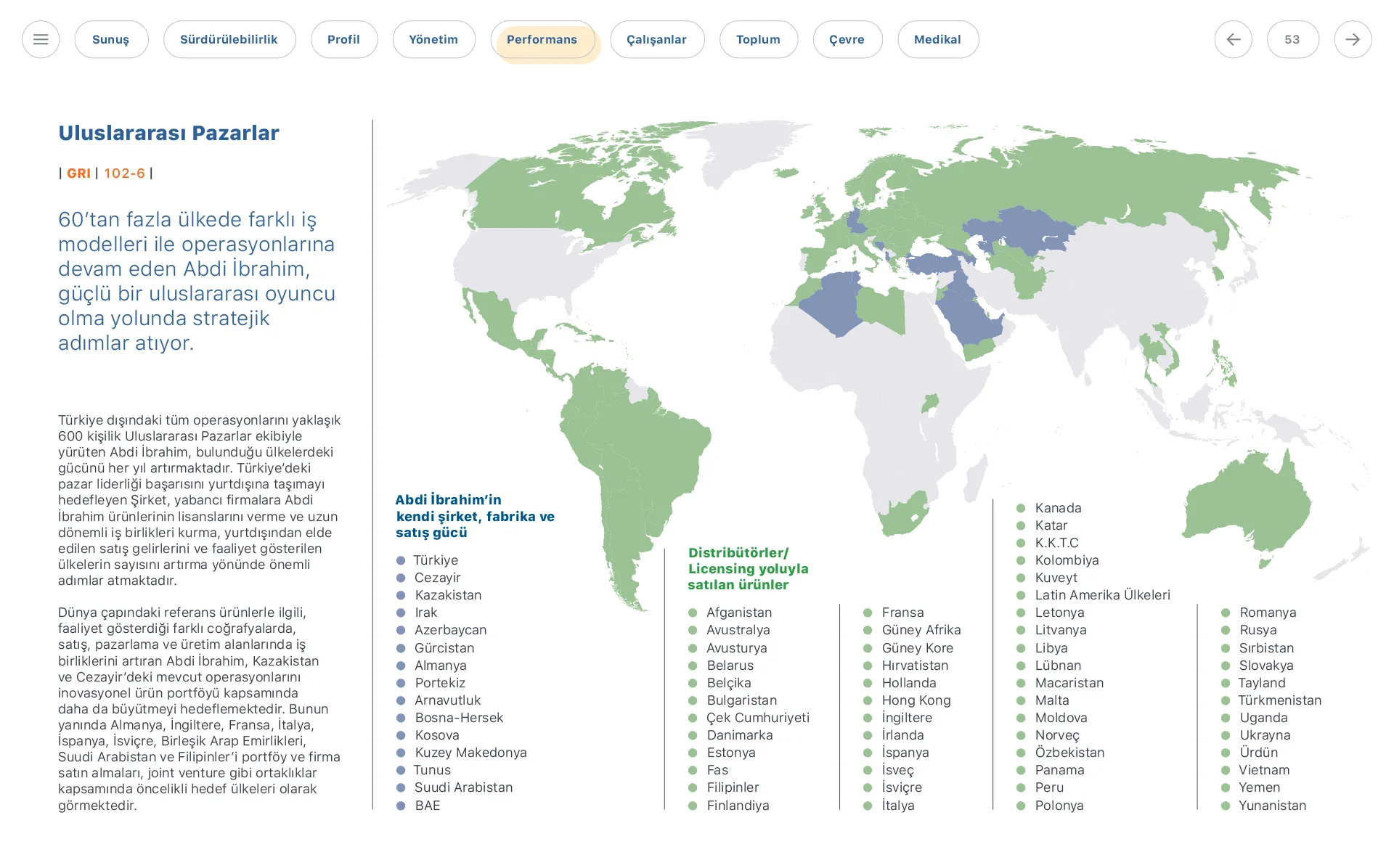
Task: Open the Sürdürülebilirlik section tab
Action: pyautogui.click(x=229, y=39)
